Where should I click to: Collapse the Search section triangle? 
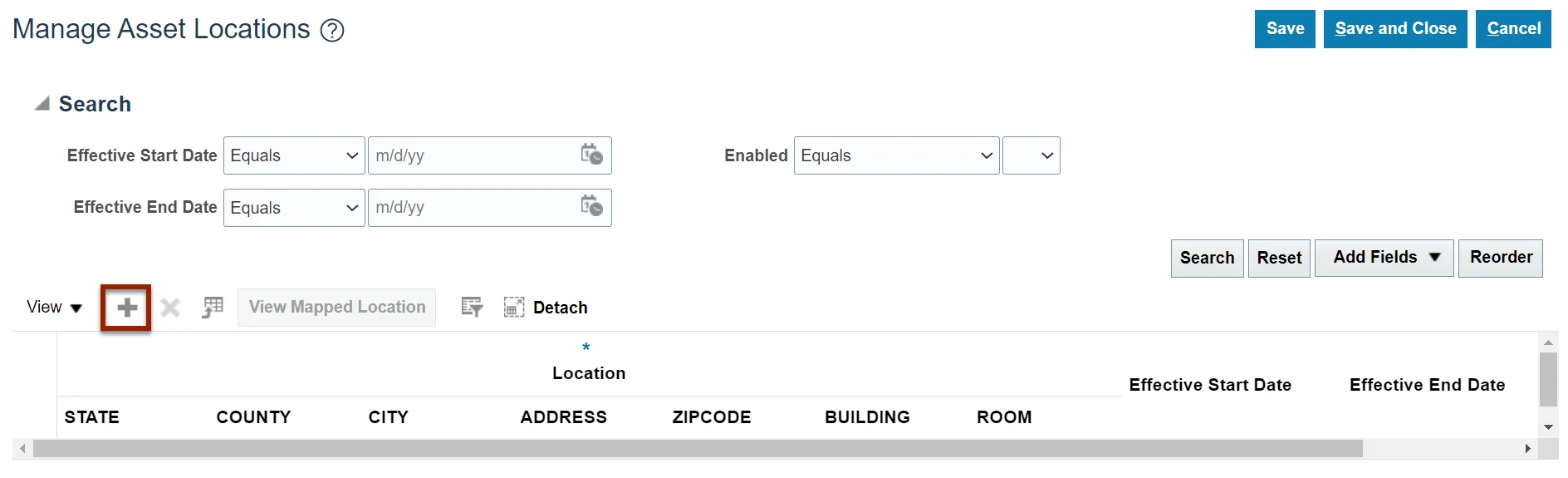click(42, 104)
